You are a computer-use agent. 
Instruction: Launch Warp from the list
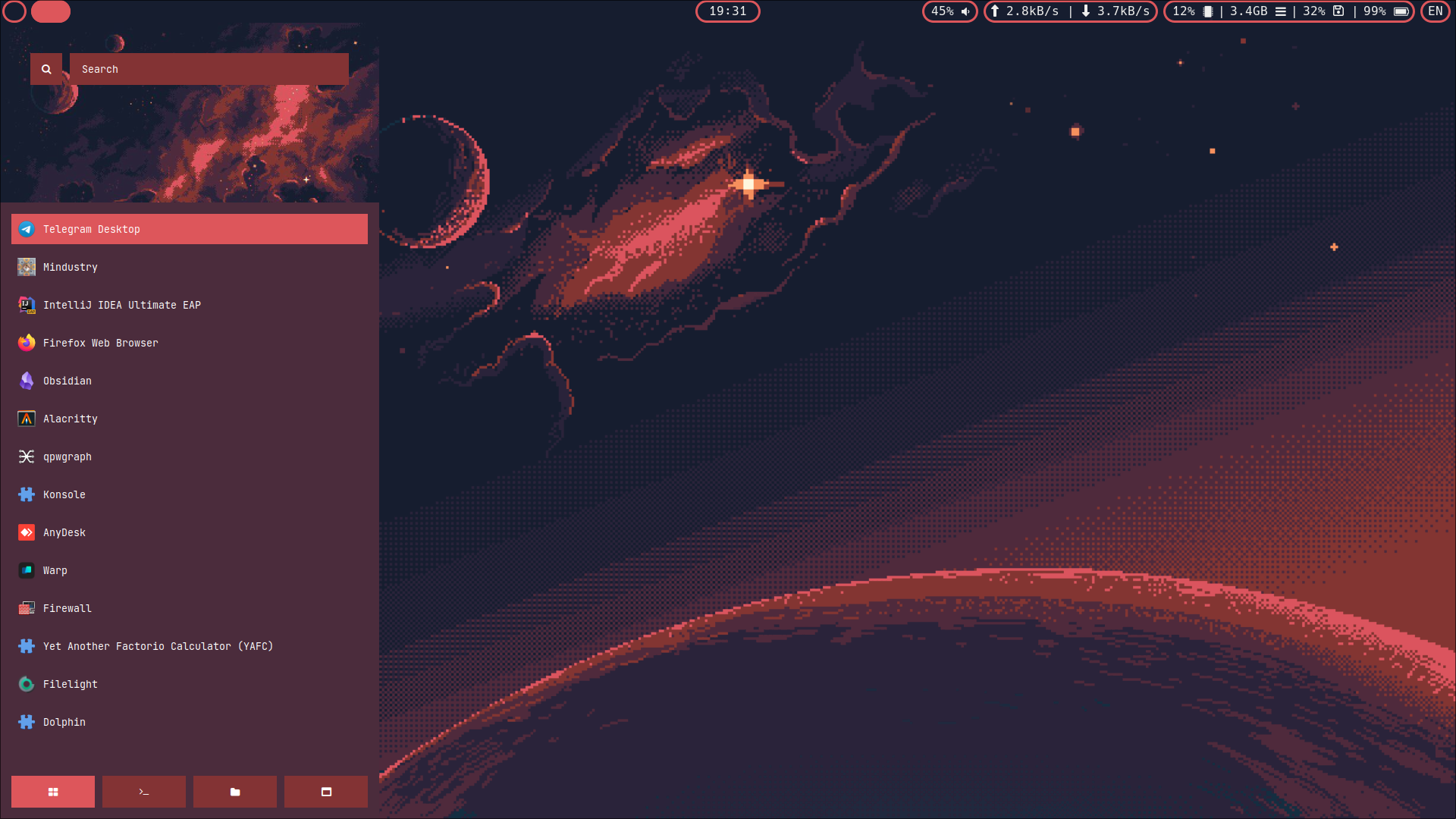tap(190, 570)
